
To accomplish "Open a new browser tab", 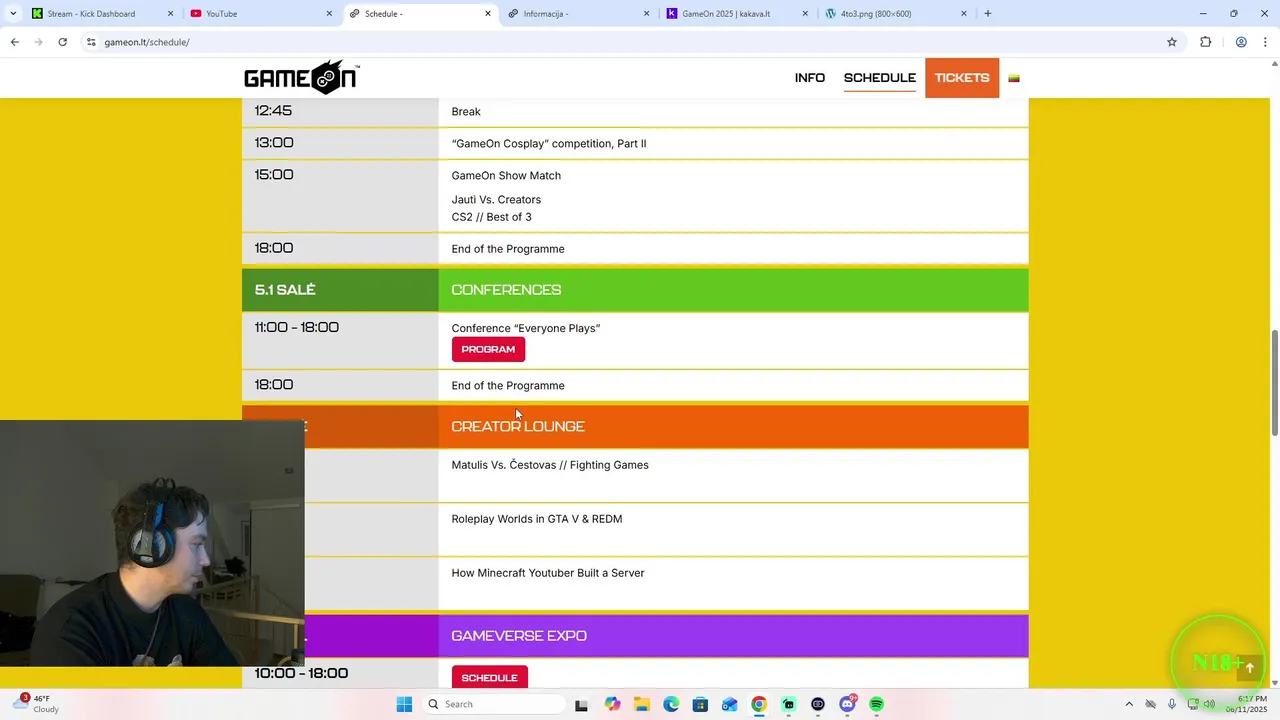I will 988,14.
